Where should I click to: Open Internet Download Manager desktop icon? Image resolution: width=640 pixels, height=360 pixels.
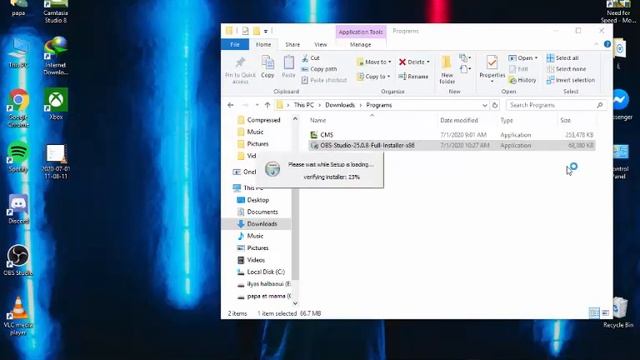(56, 56)
